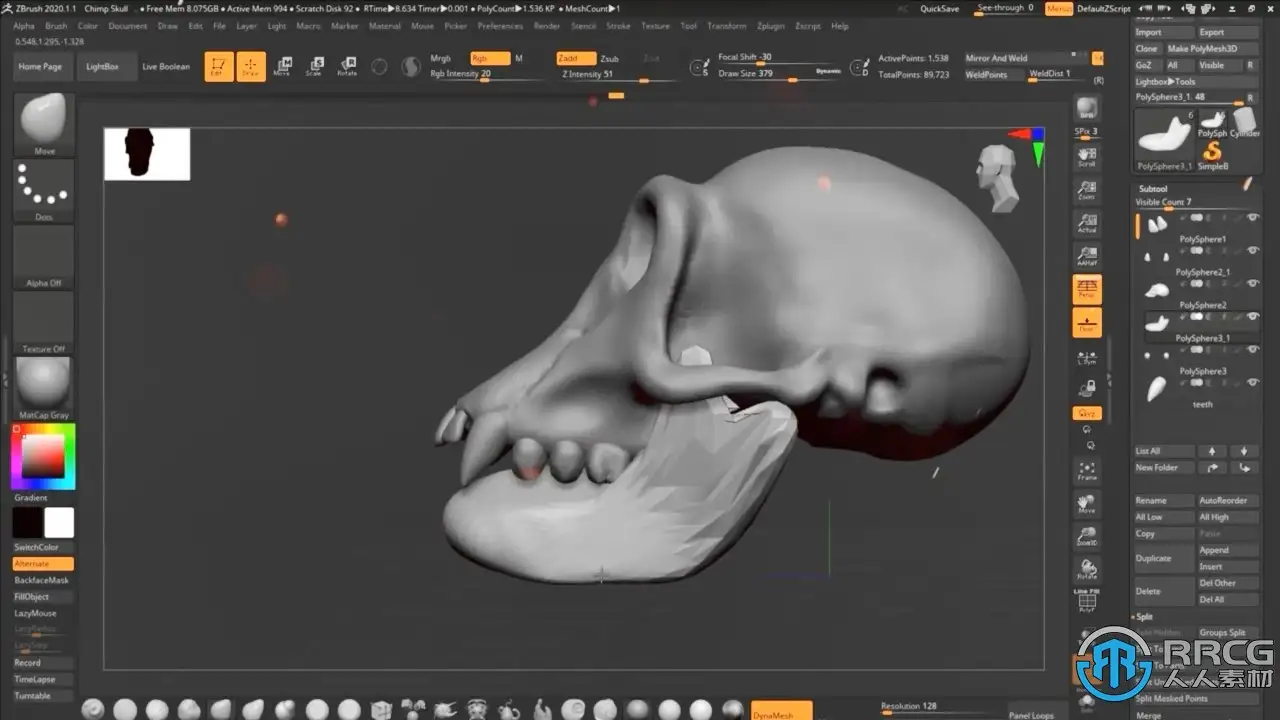Toggle the Xyz rotation mode

1087,413
